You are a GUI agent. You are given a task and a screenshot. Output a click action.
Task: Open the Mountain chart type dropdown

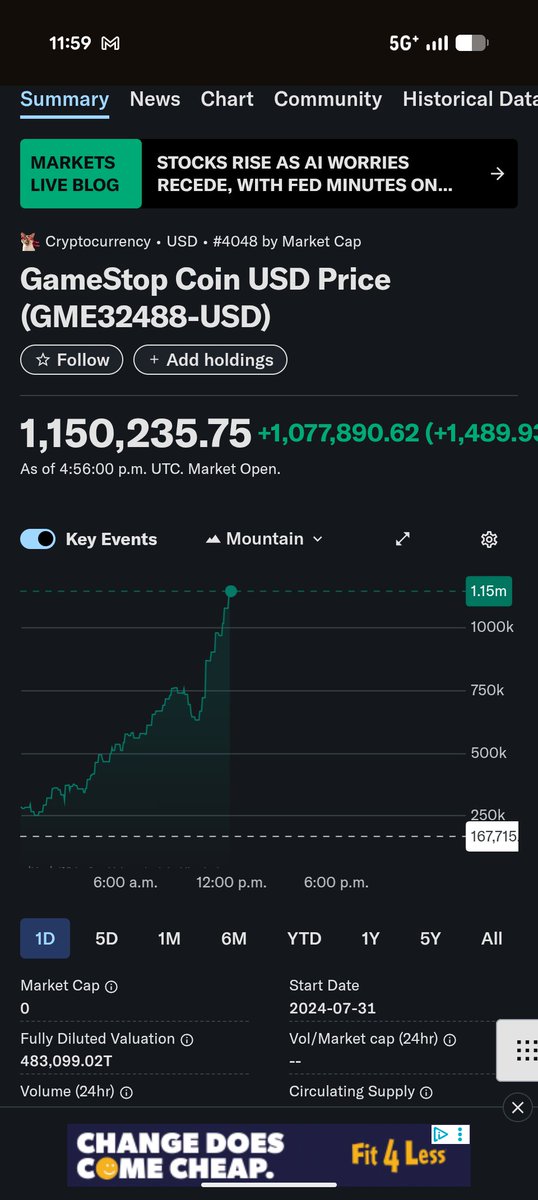click(x=264, y=539)
